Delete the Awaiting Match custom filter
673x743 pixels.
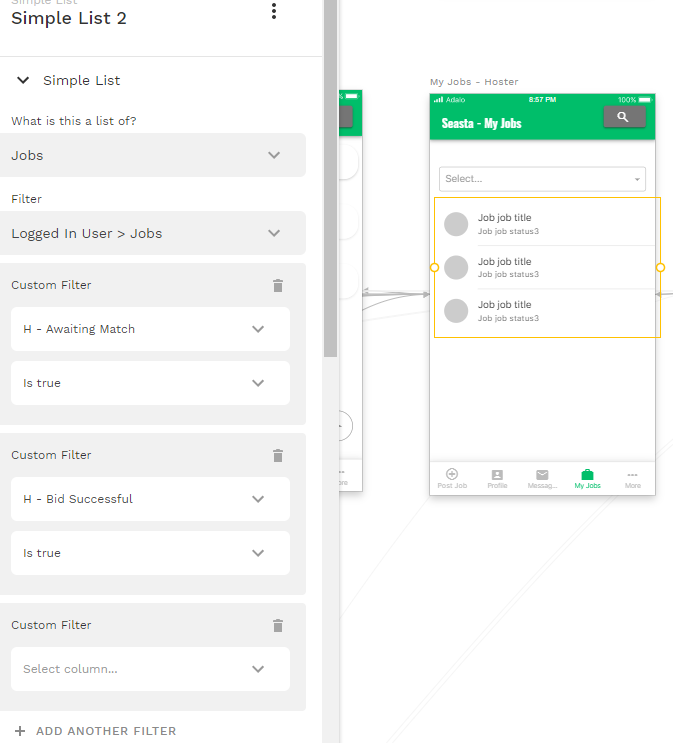[x=278, y=285]
